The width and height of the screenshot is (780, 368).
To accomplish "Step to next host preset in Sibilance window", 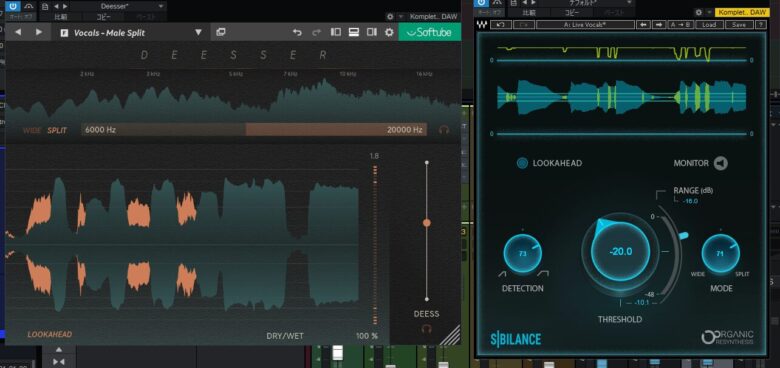I will [534, 2].
